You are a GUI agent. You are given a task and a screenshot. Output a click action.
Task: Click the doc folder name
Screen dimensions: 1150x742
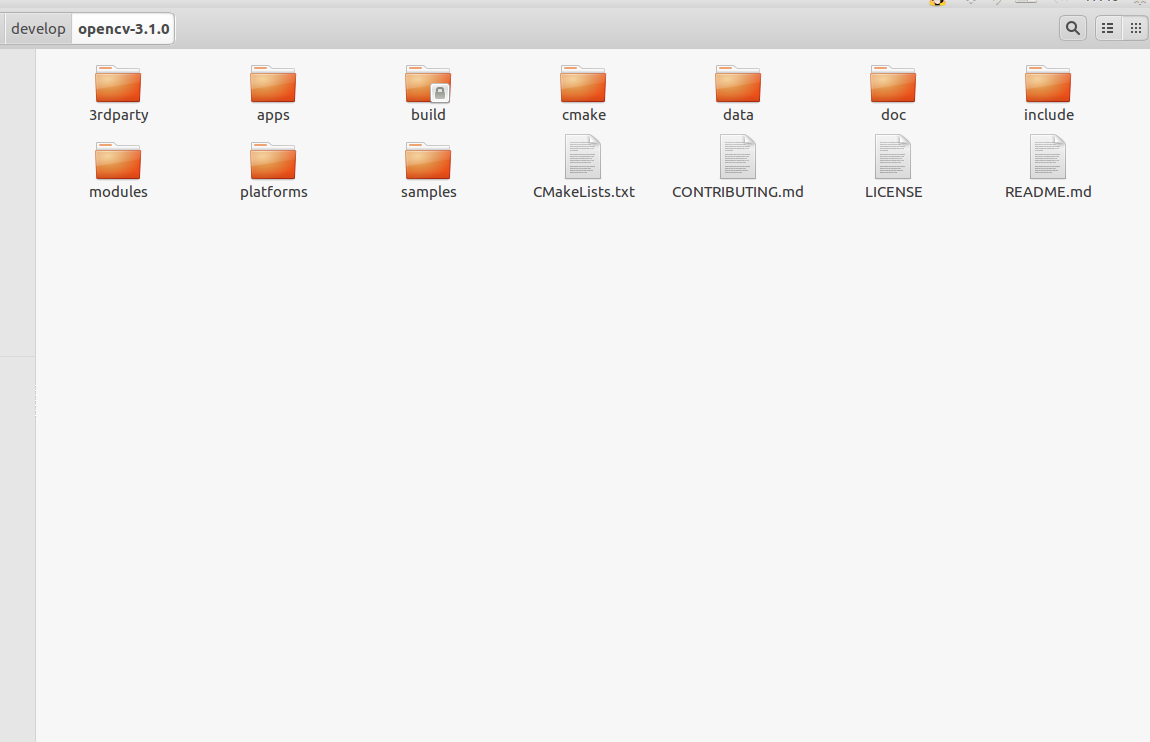[x=893, y=115]
